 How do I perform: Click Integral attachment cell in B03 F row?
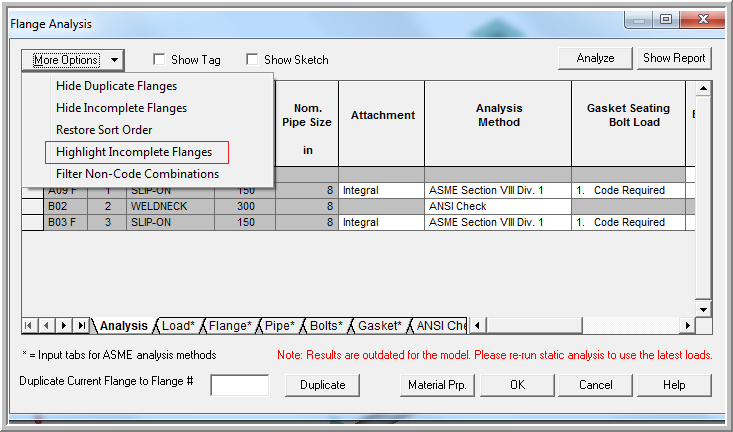[x=381, y=222]
